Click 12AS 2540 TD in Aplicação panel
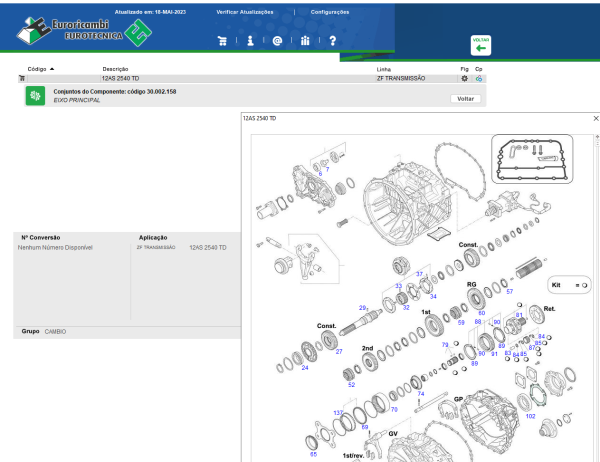This screenshot has height=462, width=600. click(208, 248)
